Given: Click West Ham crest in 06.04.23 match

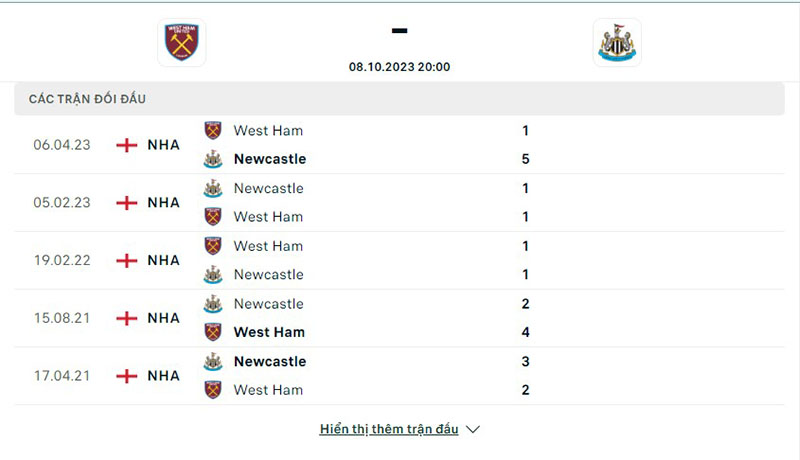Looking at the screenshot, I should pyautogui.click(x=213, y=130).
